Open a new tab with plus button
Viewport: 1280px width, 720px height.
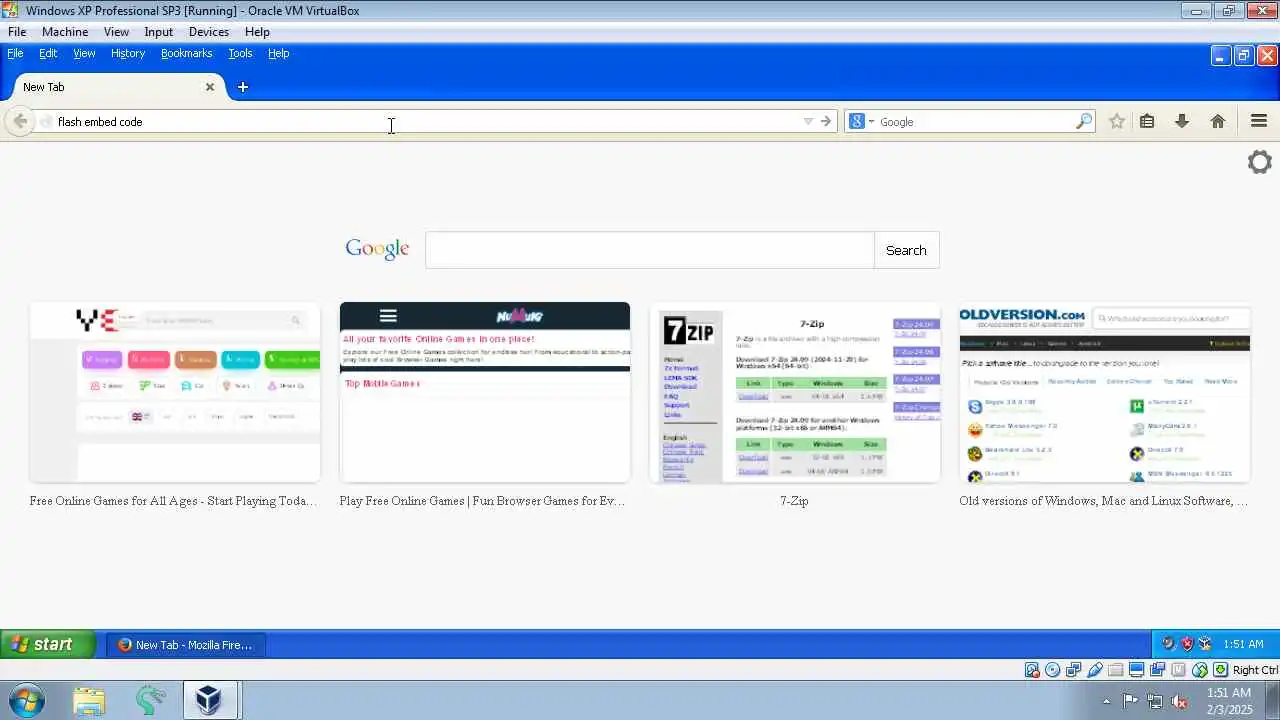coord(242,87)
